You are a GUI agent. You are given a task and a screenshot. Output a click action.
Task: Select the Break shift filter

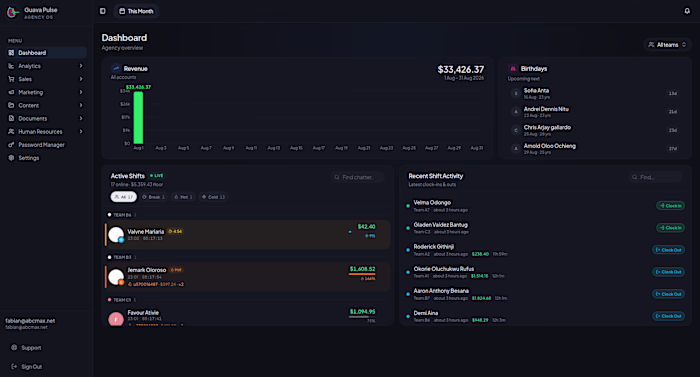click(153, 197)
